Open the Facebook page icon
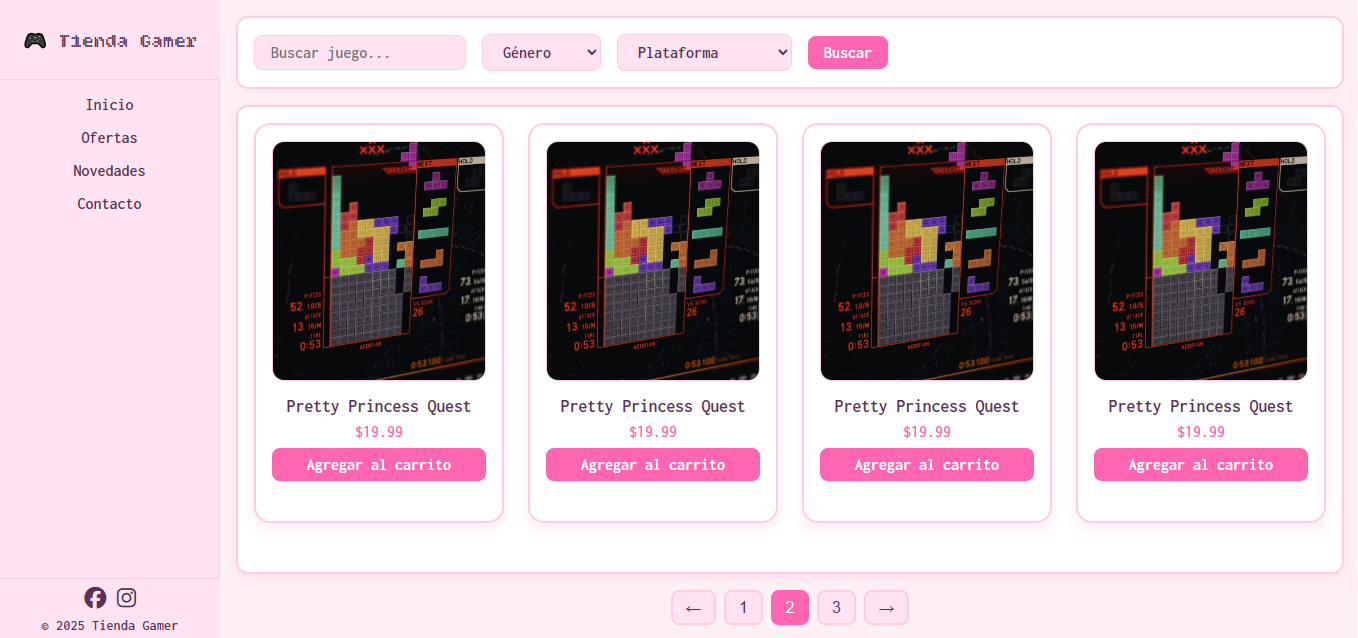 click(95, 598)
